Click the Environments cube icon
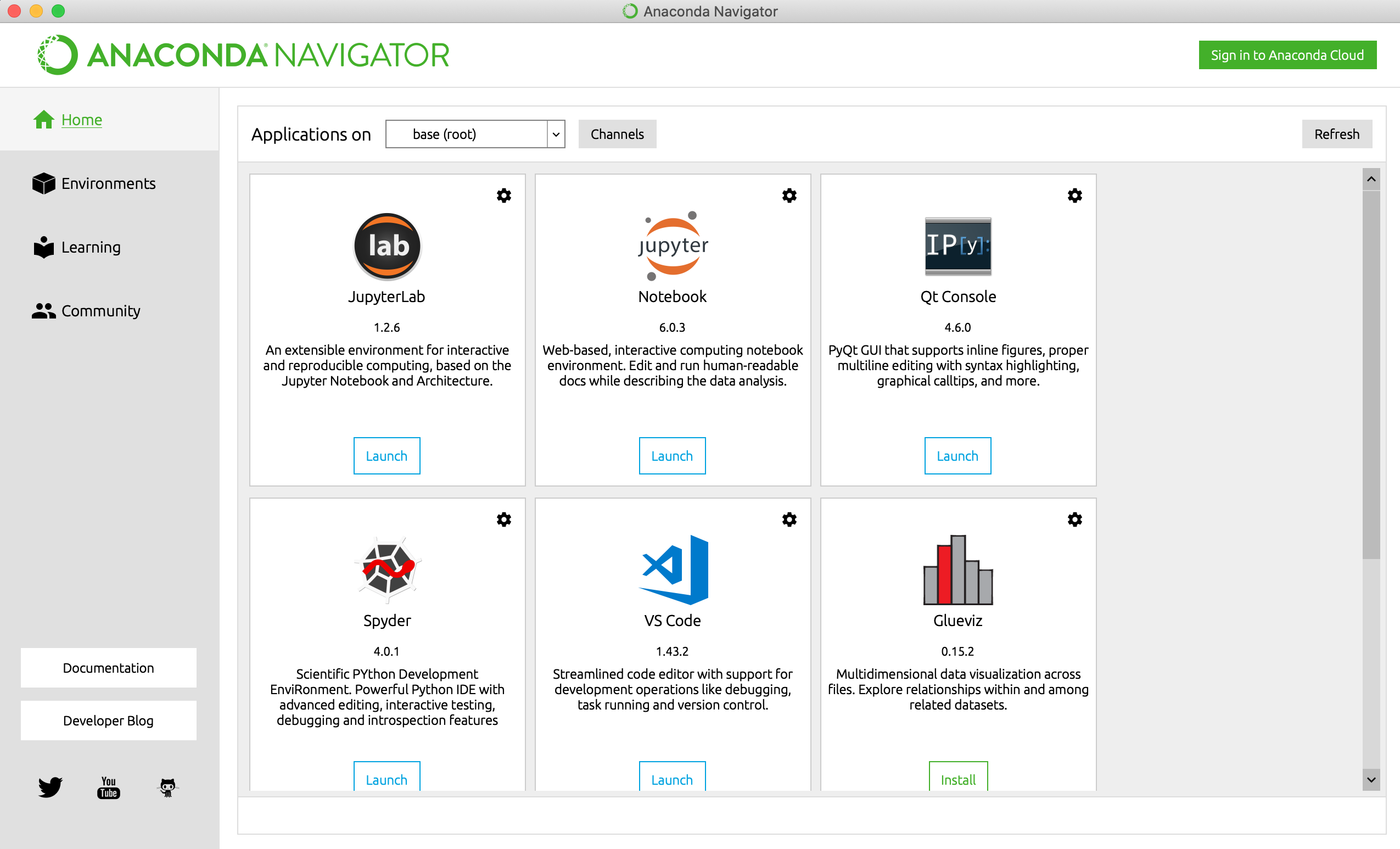This screenshot has width=1400, height=849. coord(44,183)
